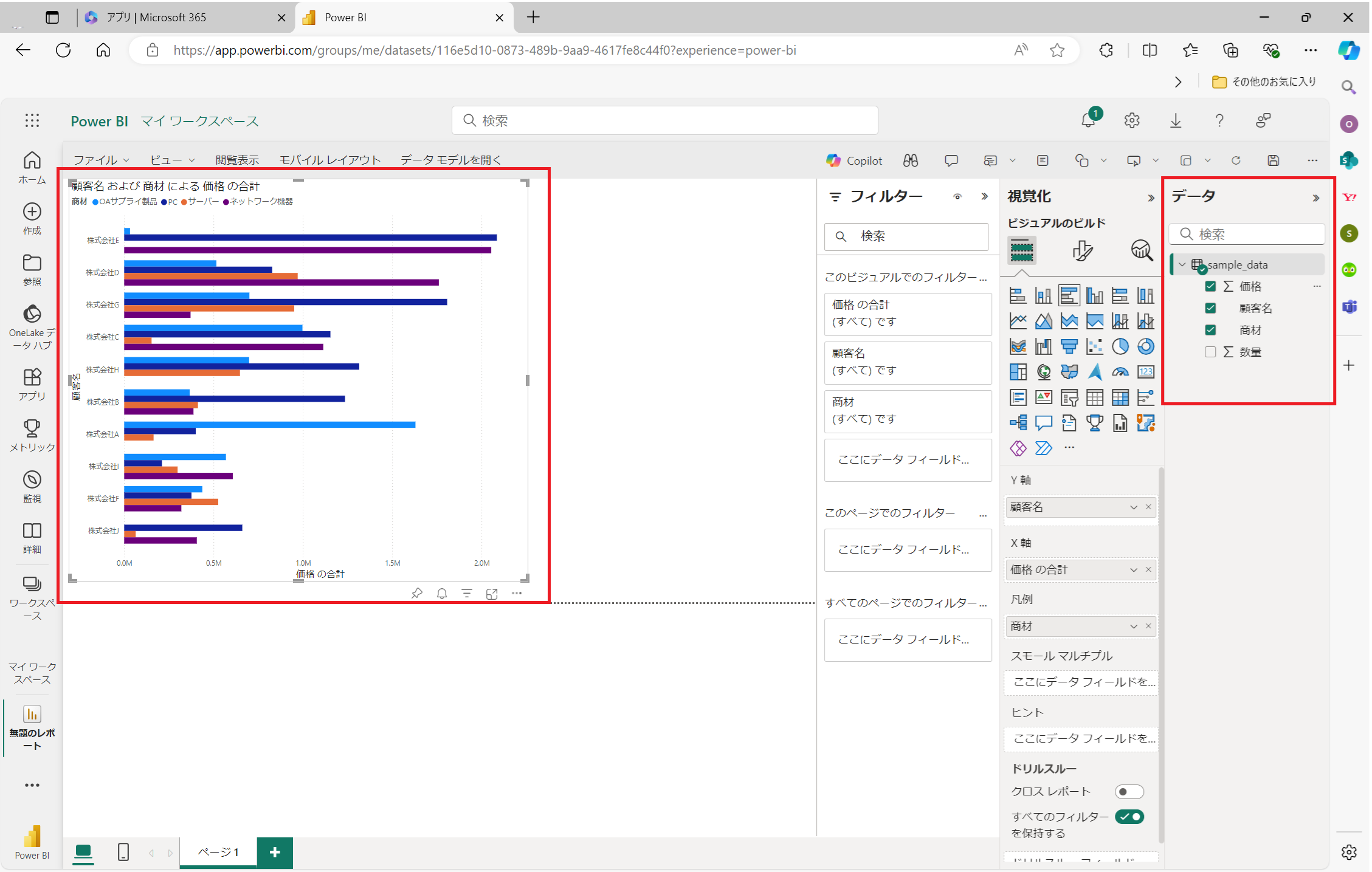
Task: Open the 閲覧表示 menu item
Action: (237, 160)
